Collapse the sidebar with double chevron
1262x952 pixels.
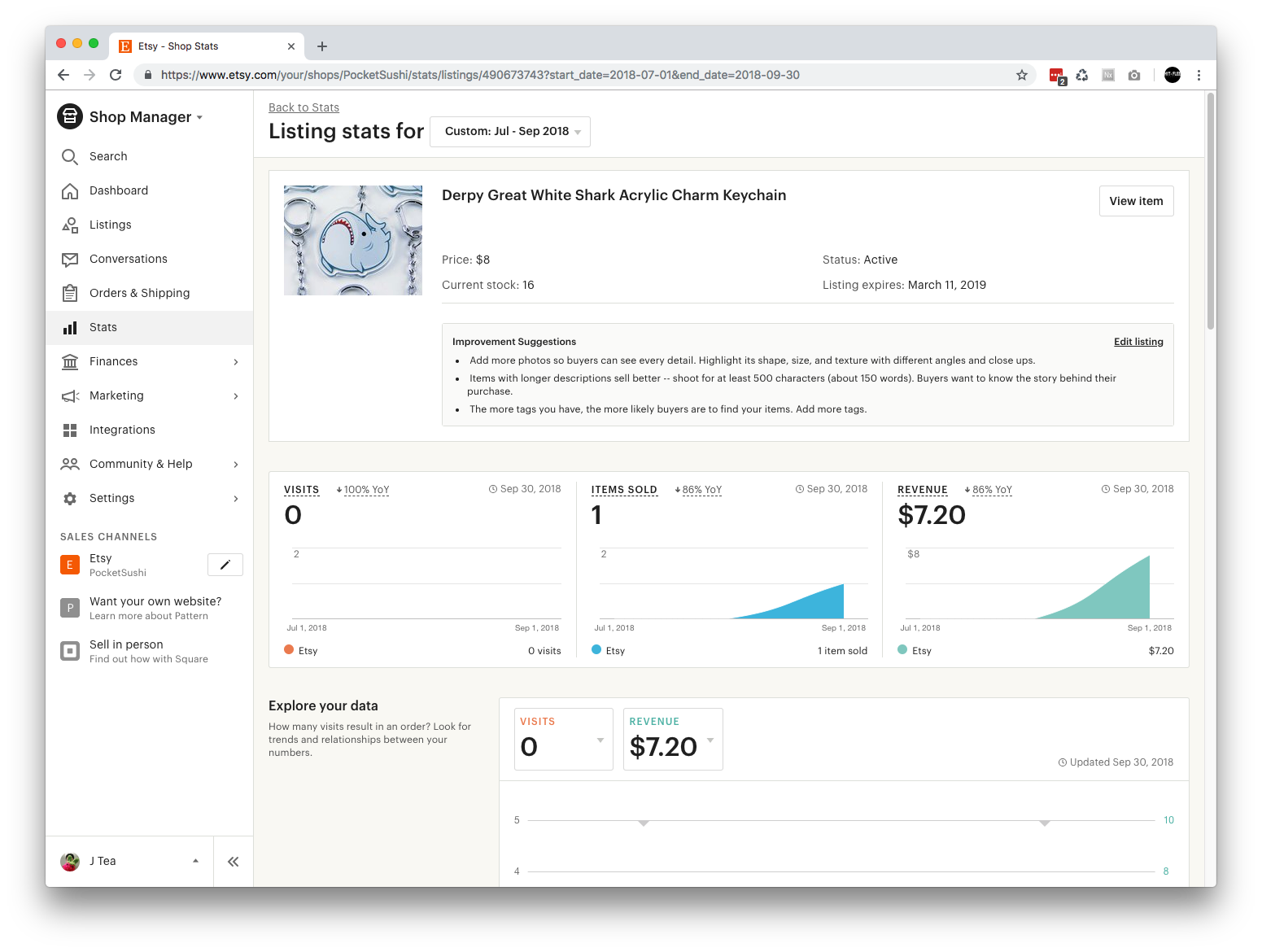tap(234, 862)
